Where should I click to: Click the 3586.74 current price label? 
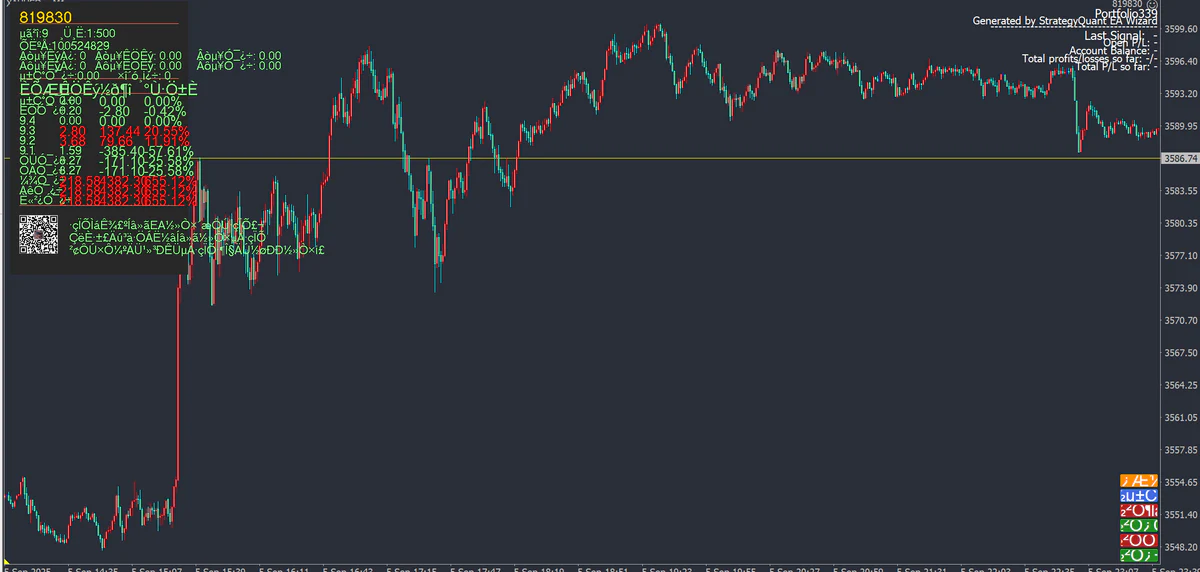1179,158
